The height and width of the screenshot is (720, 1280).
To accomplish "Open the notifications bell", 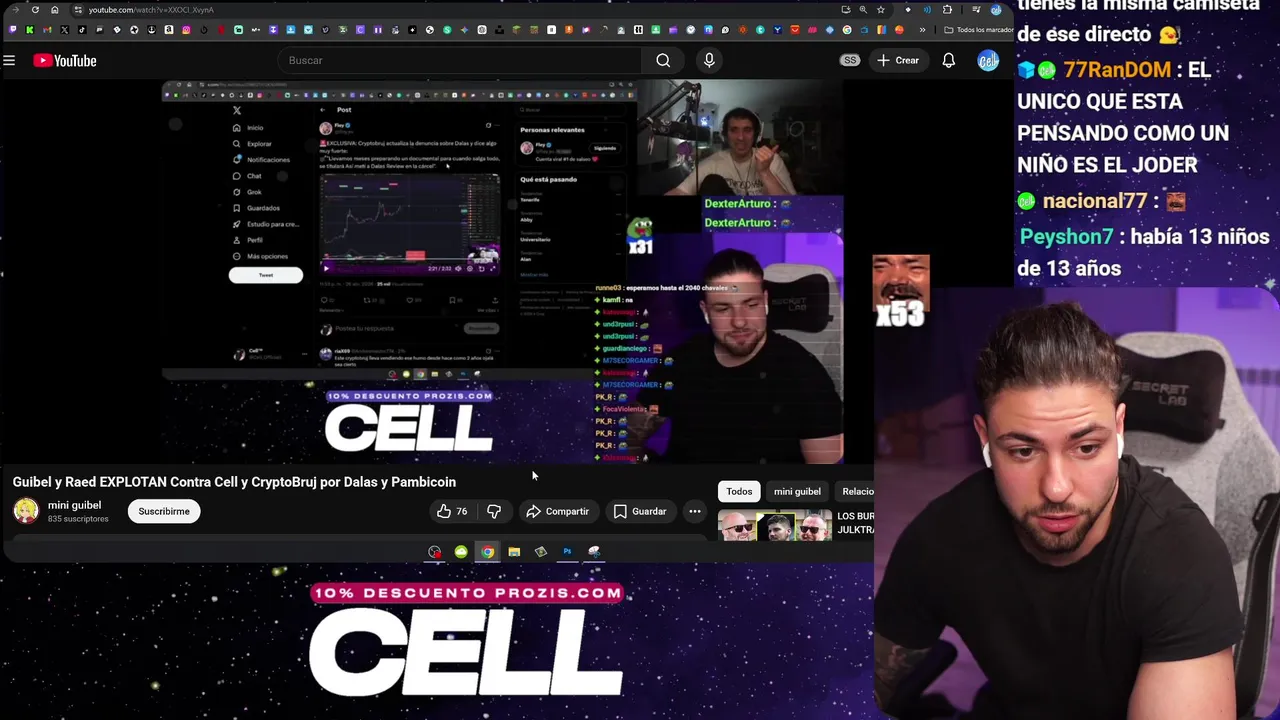I will click(948, 61).
